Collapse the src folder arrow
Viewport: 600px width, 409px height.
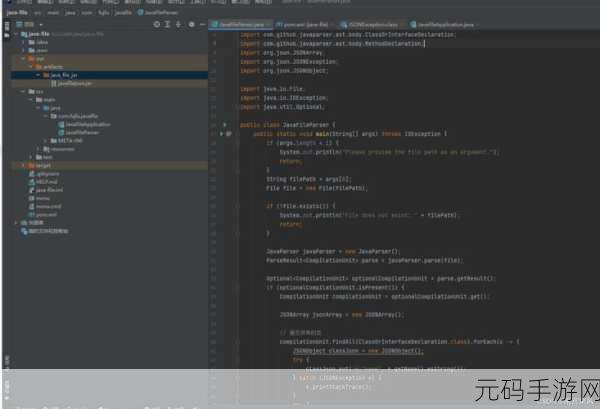point(24,91)
